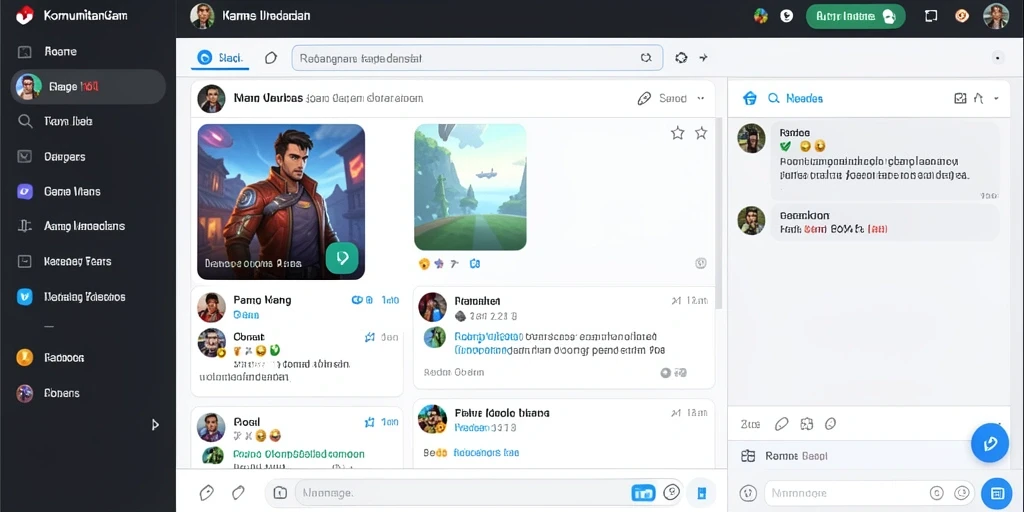Click the search icon inside the search field
1024x512 pixels.
[x=646, y=57]
